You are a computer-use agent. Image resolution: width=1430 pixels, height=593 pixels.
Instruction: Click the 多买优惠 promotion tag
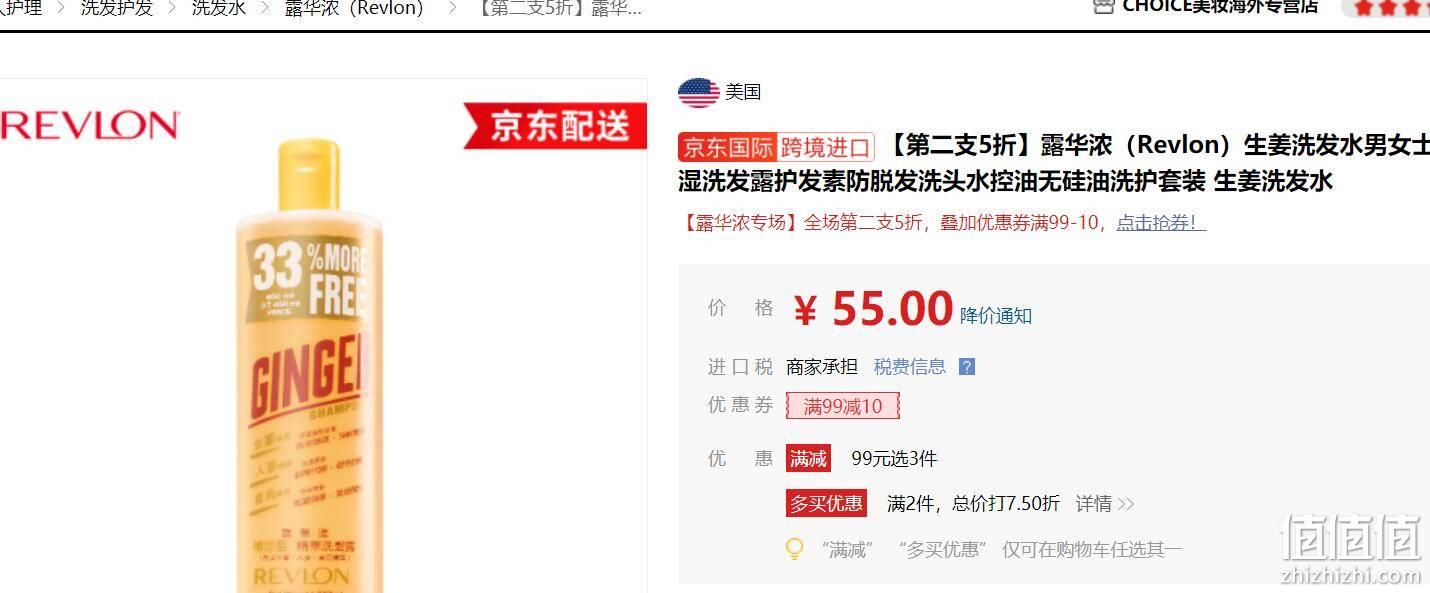(x=826, y=504)
